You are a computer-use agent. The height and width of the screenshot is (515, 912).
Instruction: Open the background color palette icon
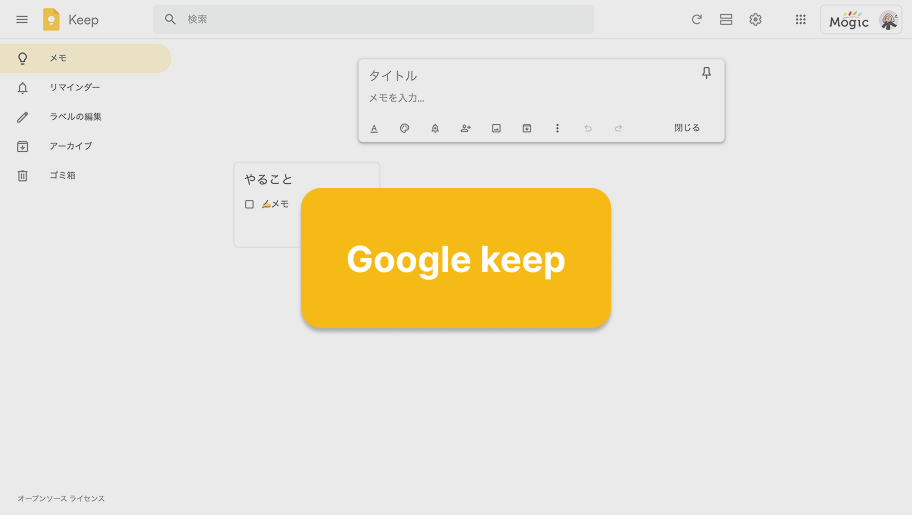(x=404, y=128)
